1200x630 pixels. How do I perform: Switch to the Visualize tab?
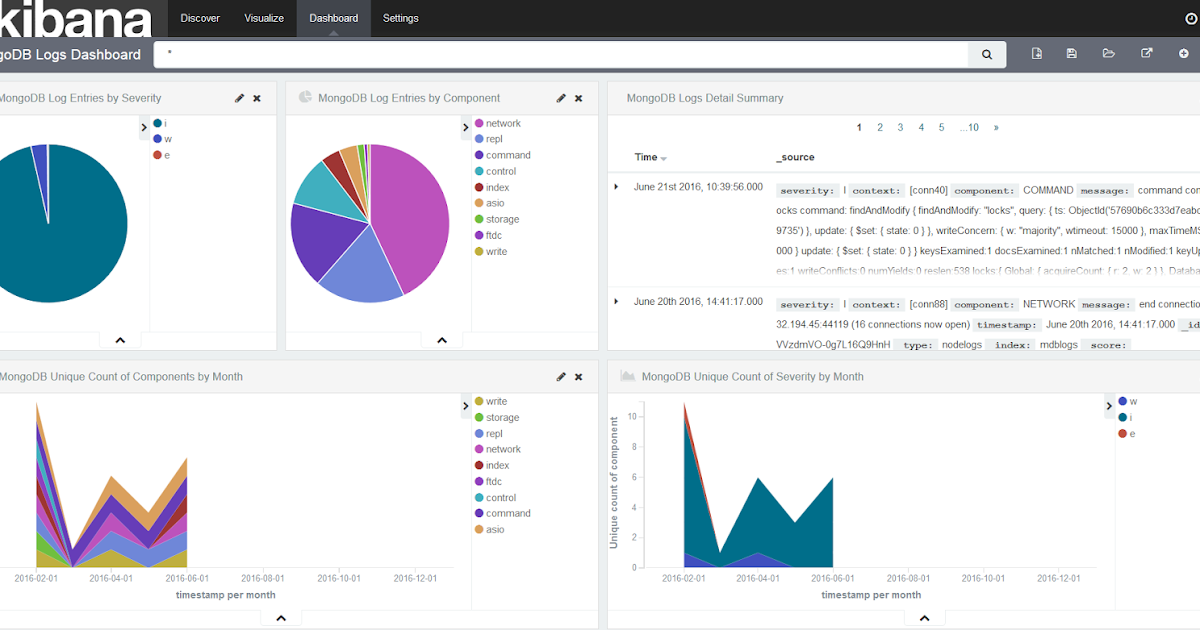coord(264,18)
